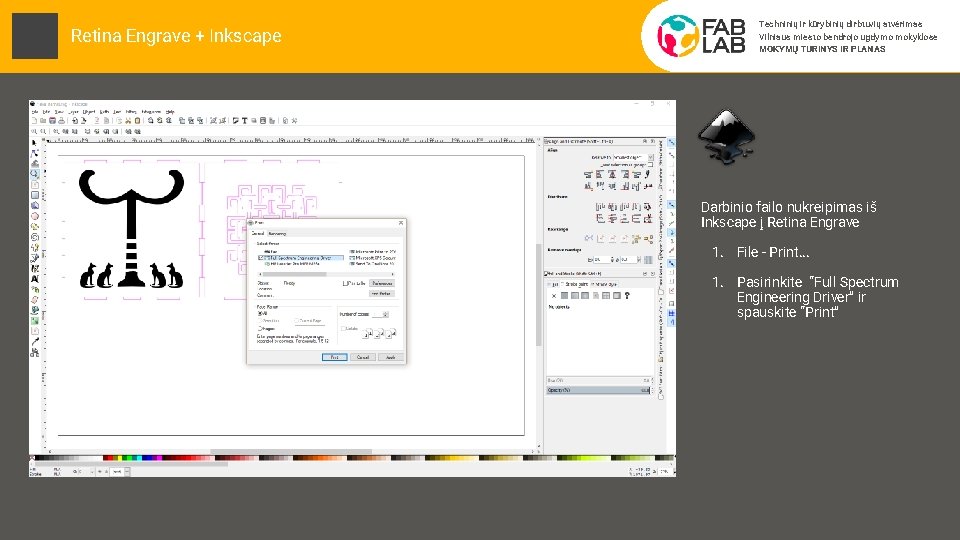Click the Open document toolbar icon
Viewport: 960px width, 540px height.
tap(43, 121)
